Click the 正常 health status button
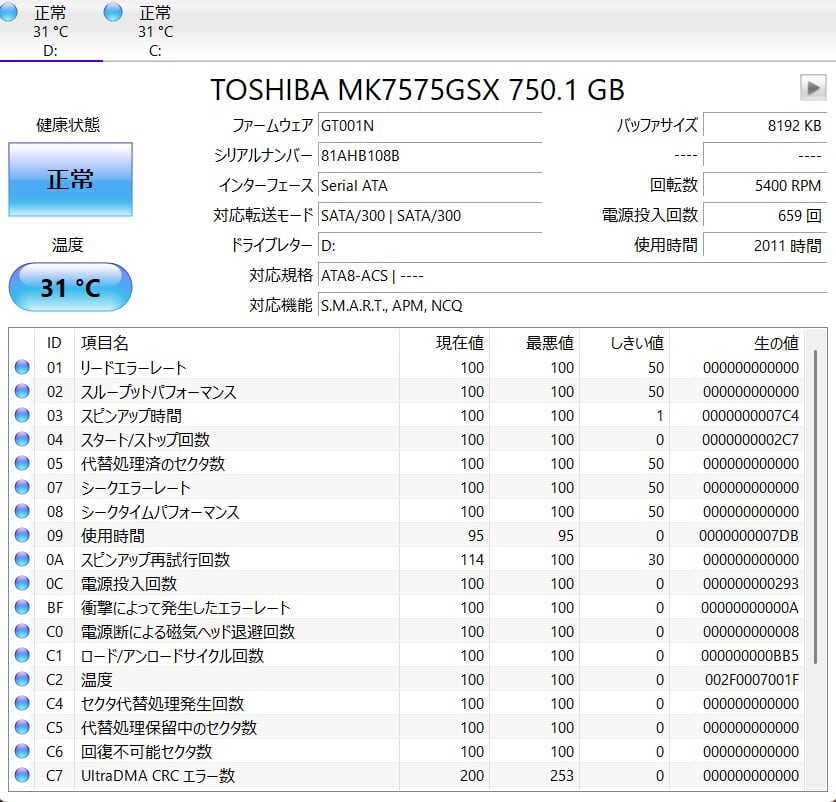This screenshot has width=836, height=802. point(70,179)
